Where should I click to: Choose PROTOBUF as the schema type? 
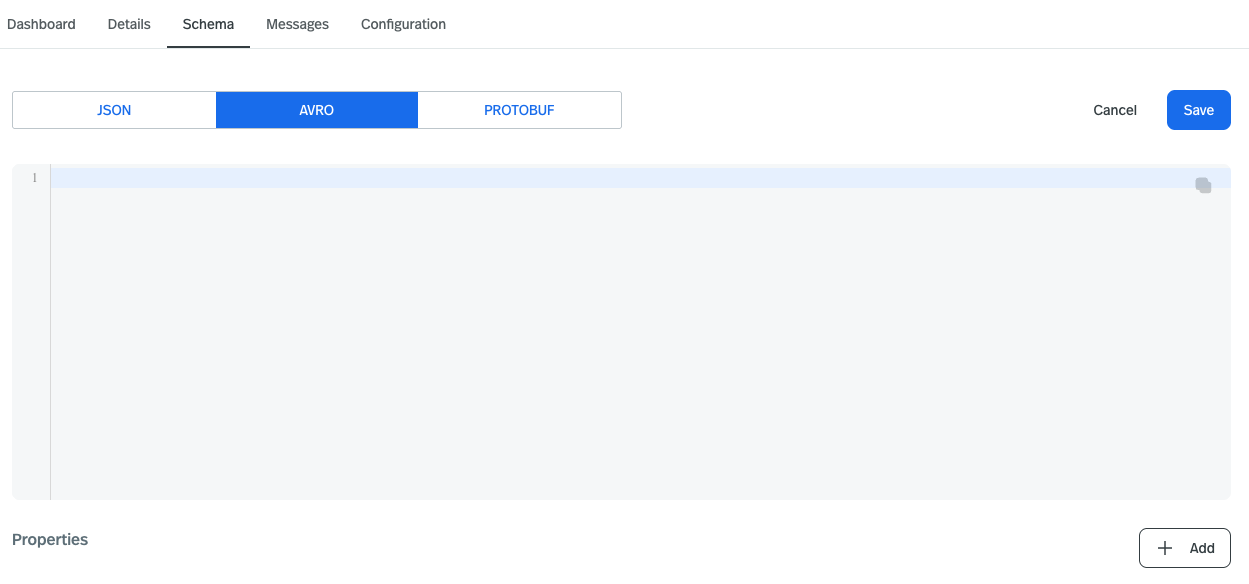(519, 110)
